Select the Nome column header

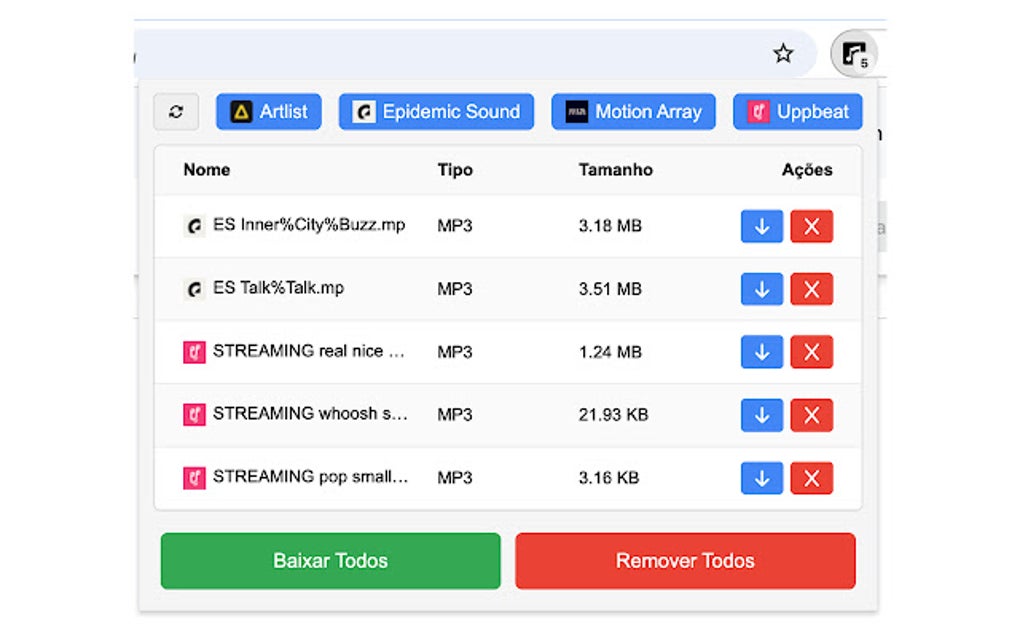pyautogui.click(x=206, y=170)
